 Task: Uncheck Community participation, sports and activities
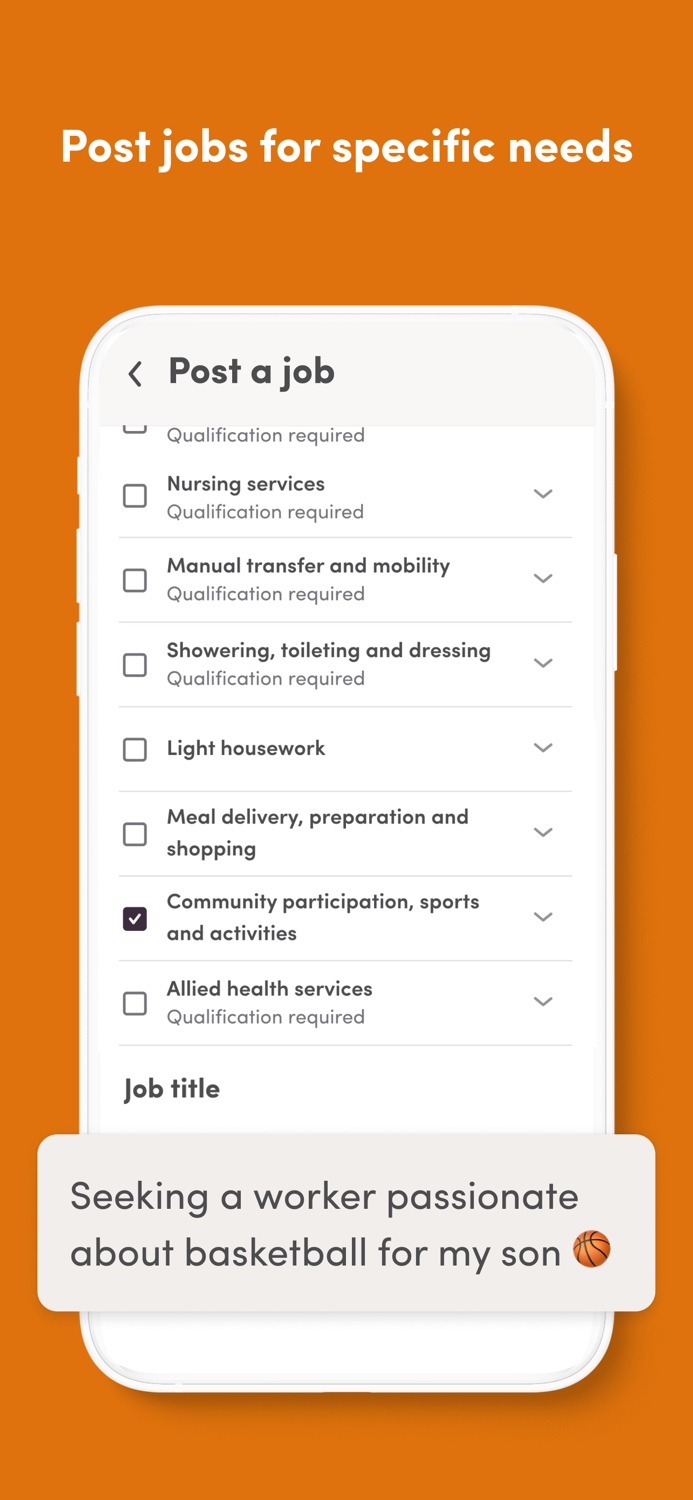tap(135, 918)
